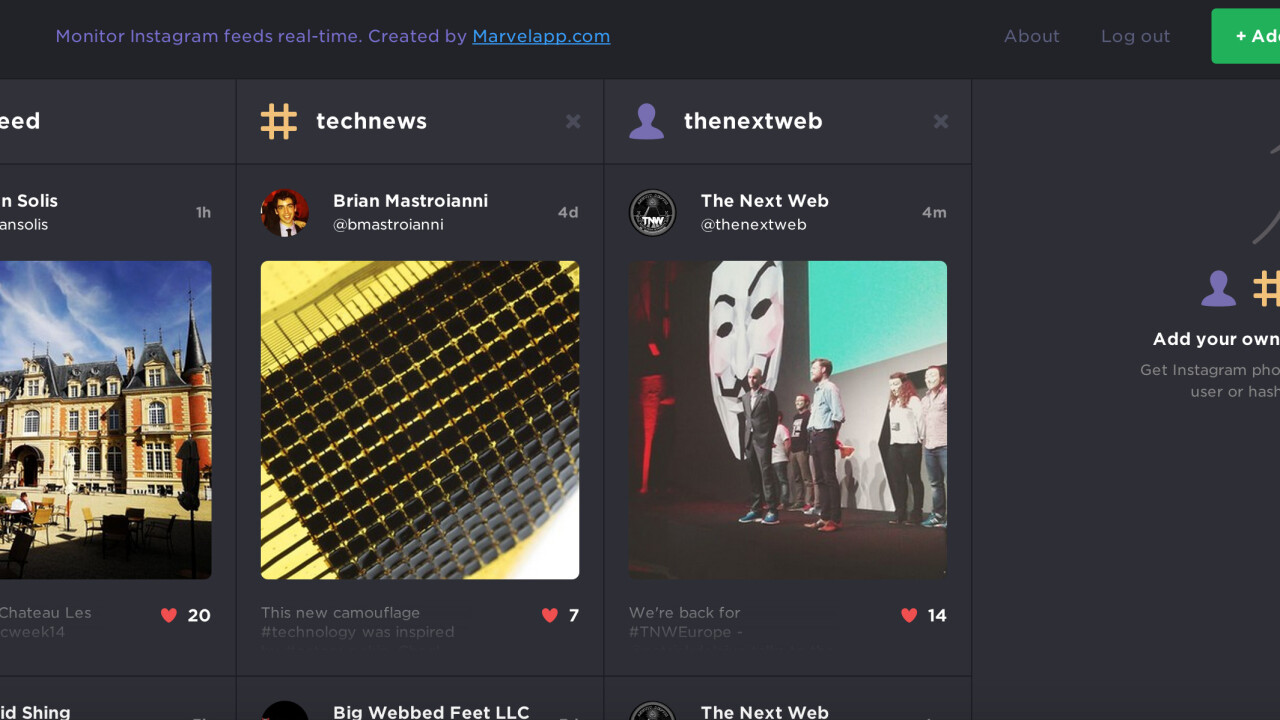
Task: Close the technews column
Action: pos(572,121)
